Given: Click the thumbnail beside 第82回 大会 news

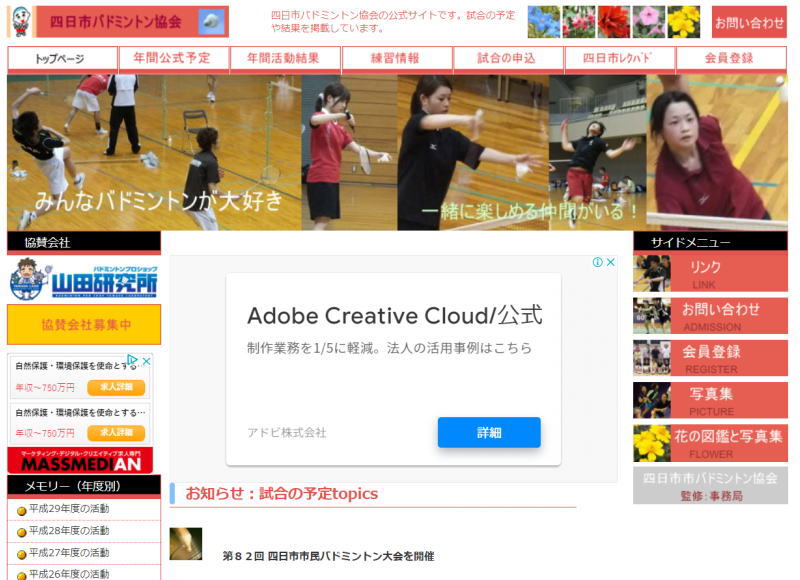Looking at the screenshot, I should coord(186,544).
